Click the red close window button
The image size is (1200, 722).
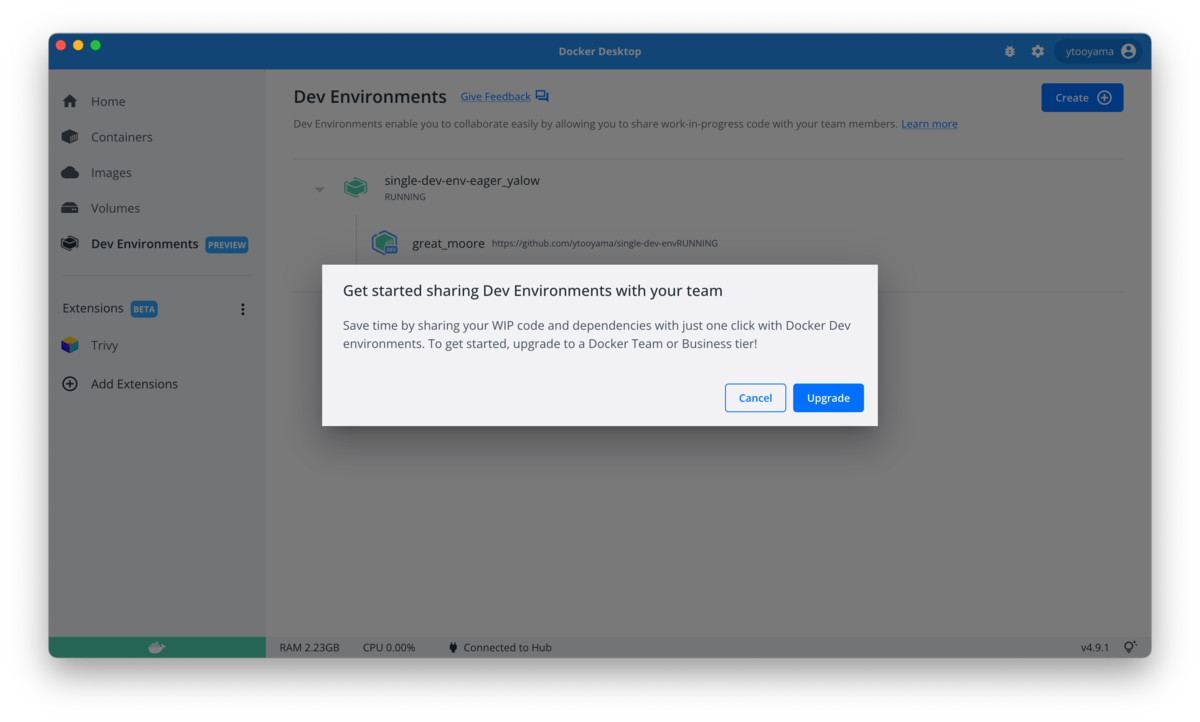61,45
